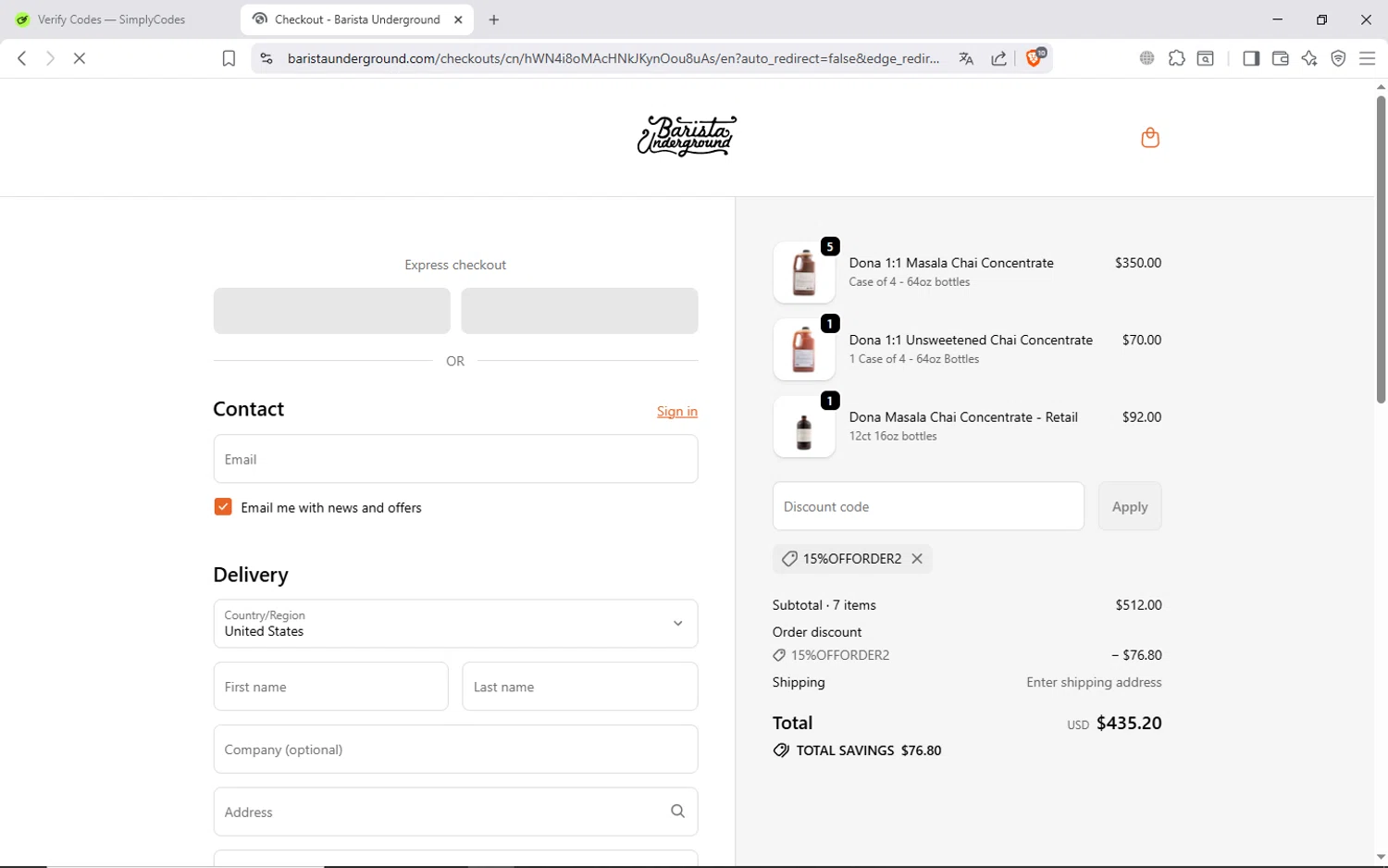Screen dimensions: 1388x868
Task: Restore down the browser window
Action: tap(1322, 19)
